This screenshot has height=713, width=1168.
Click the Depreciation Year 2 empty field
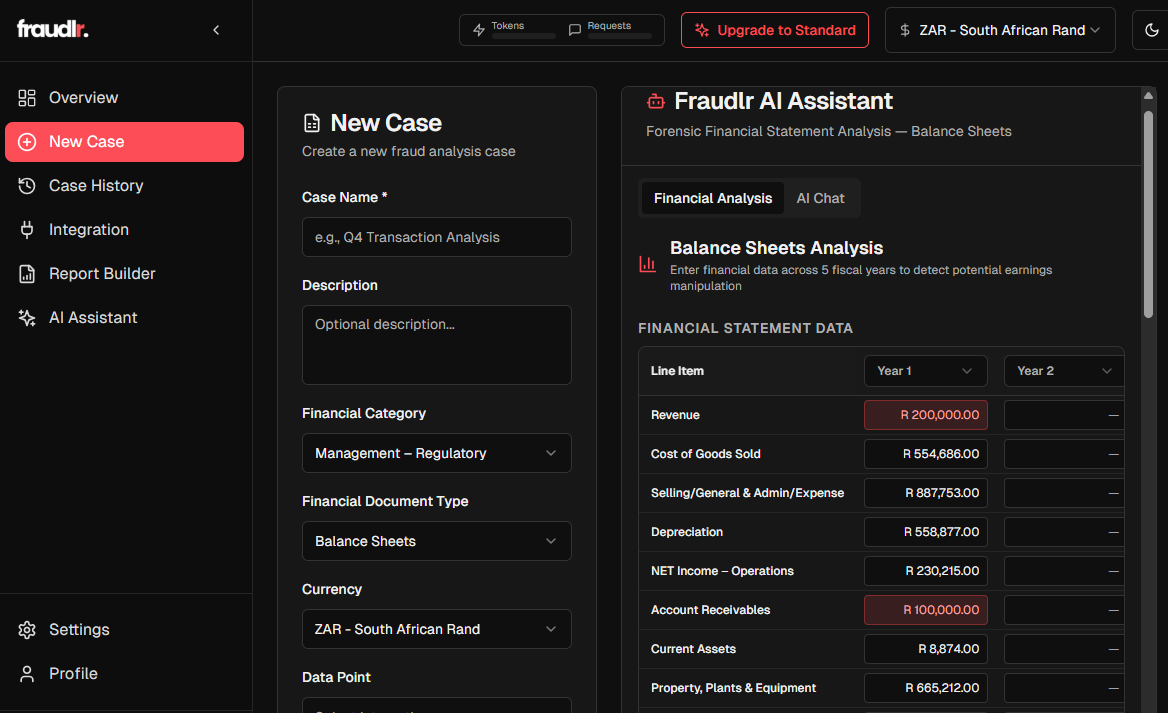tap(1064, 532)
